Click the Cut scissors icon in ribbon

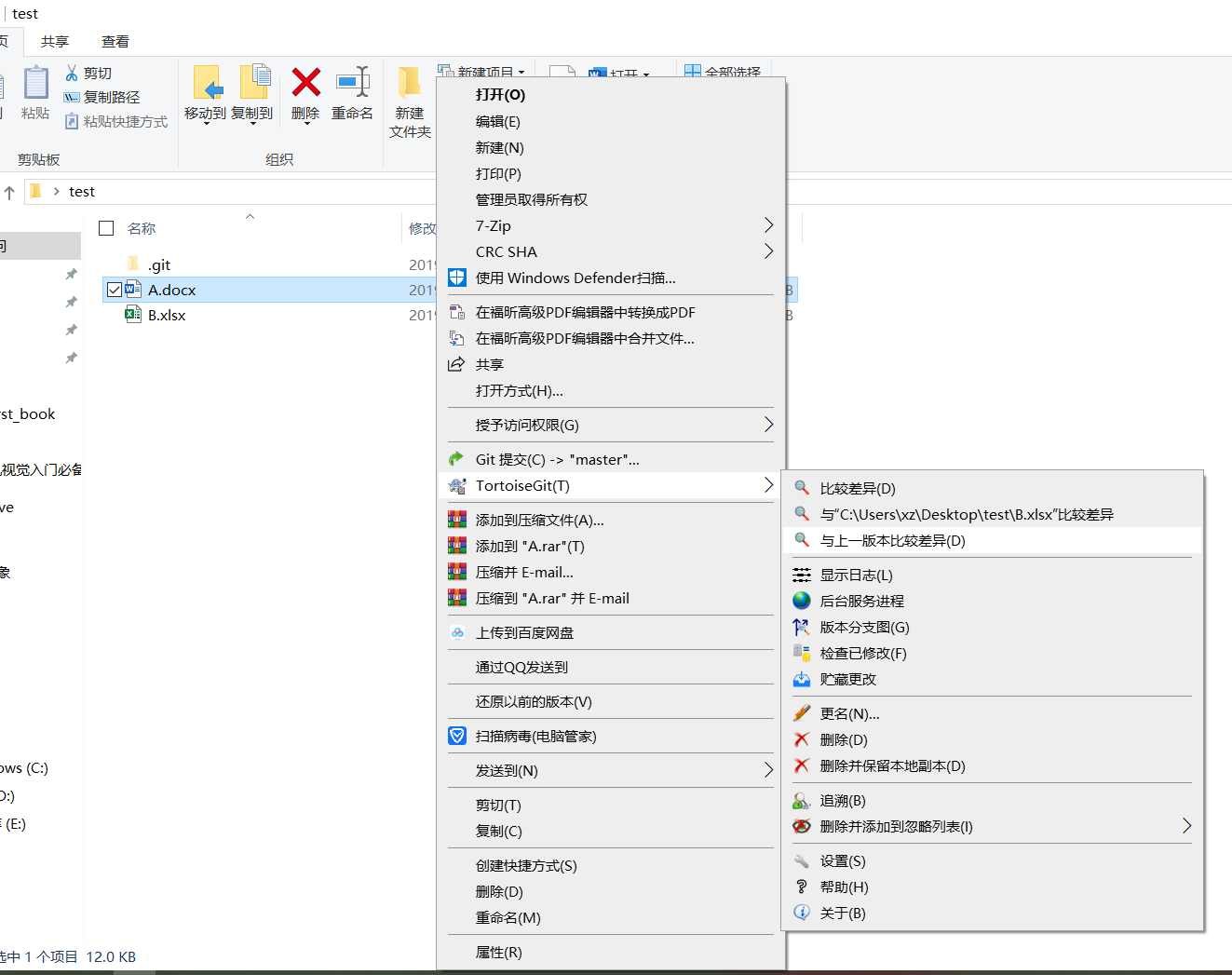tap(72, 73)
